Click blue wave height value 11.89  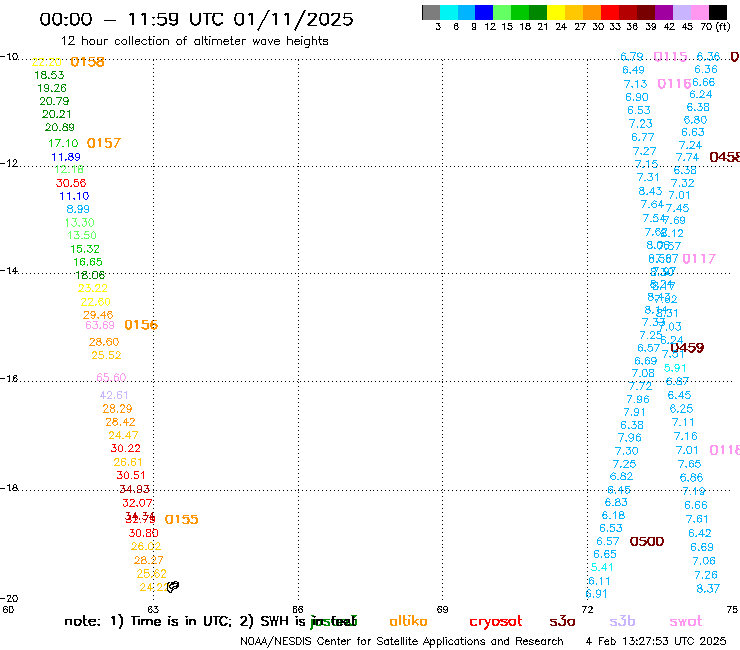tap(66, 157)
